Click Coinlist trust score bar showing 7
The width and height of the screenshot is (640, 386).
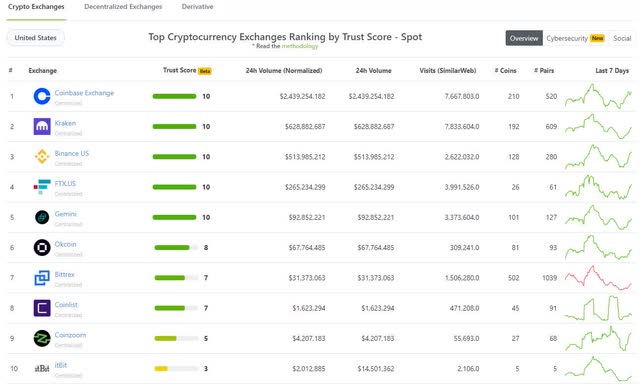tap(176, 308)
